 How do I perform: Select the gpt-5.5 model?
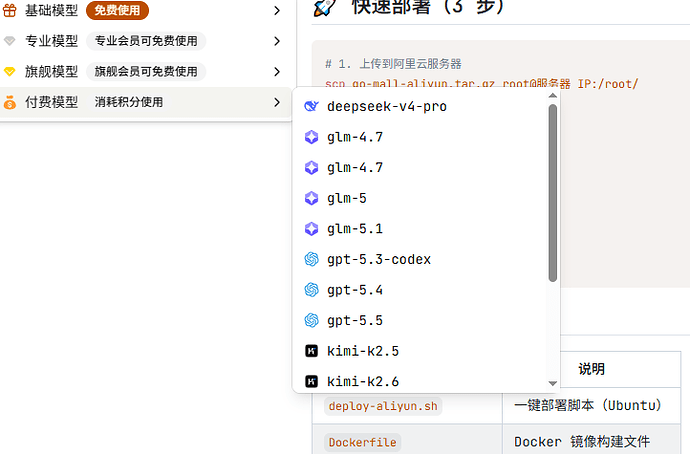(420, 320)
